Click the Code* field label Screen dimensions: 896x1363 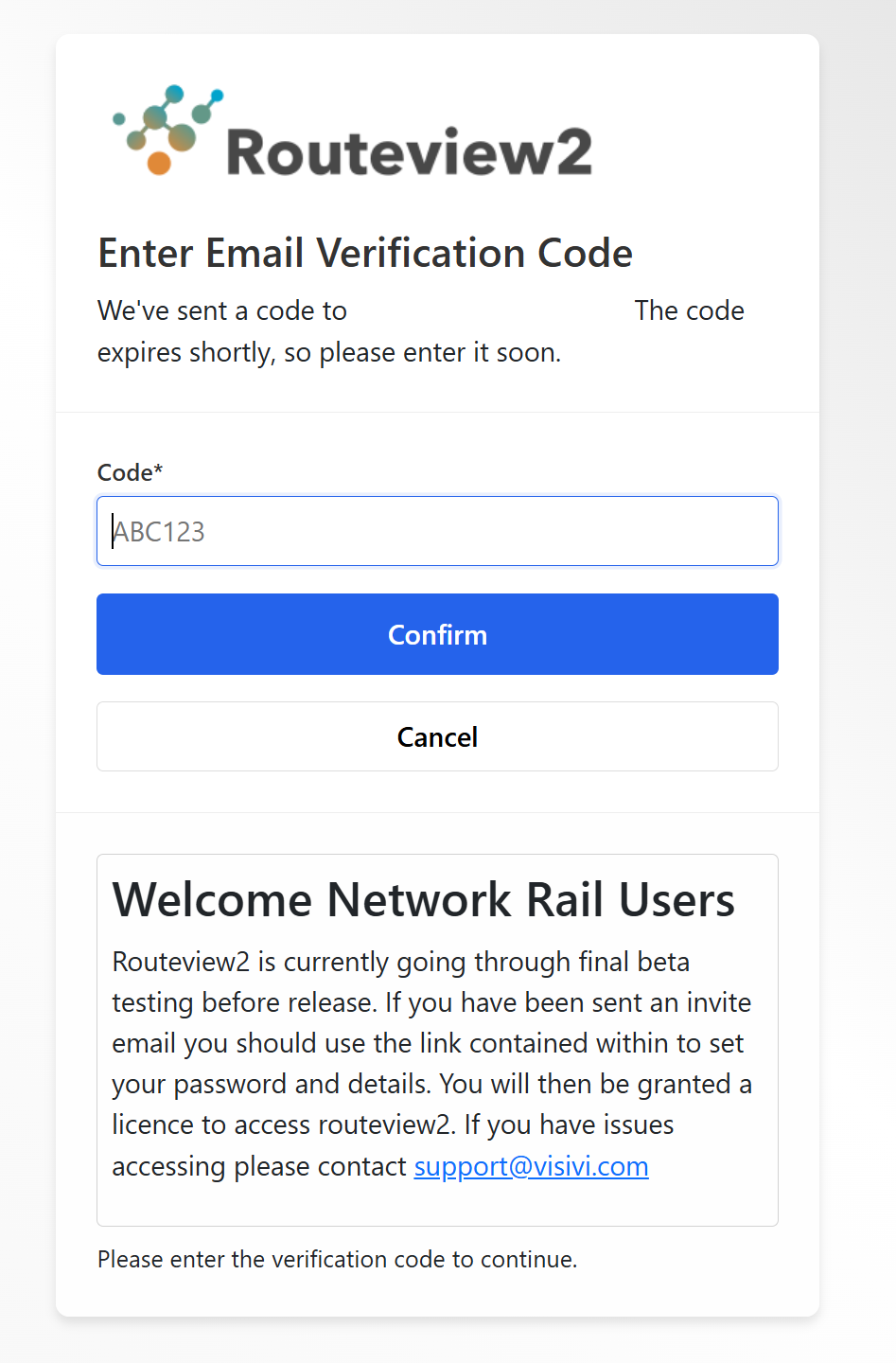pos(130,472)
